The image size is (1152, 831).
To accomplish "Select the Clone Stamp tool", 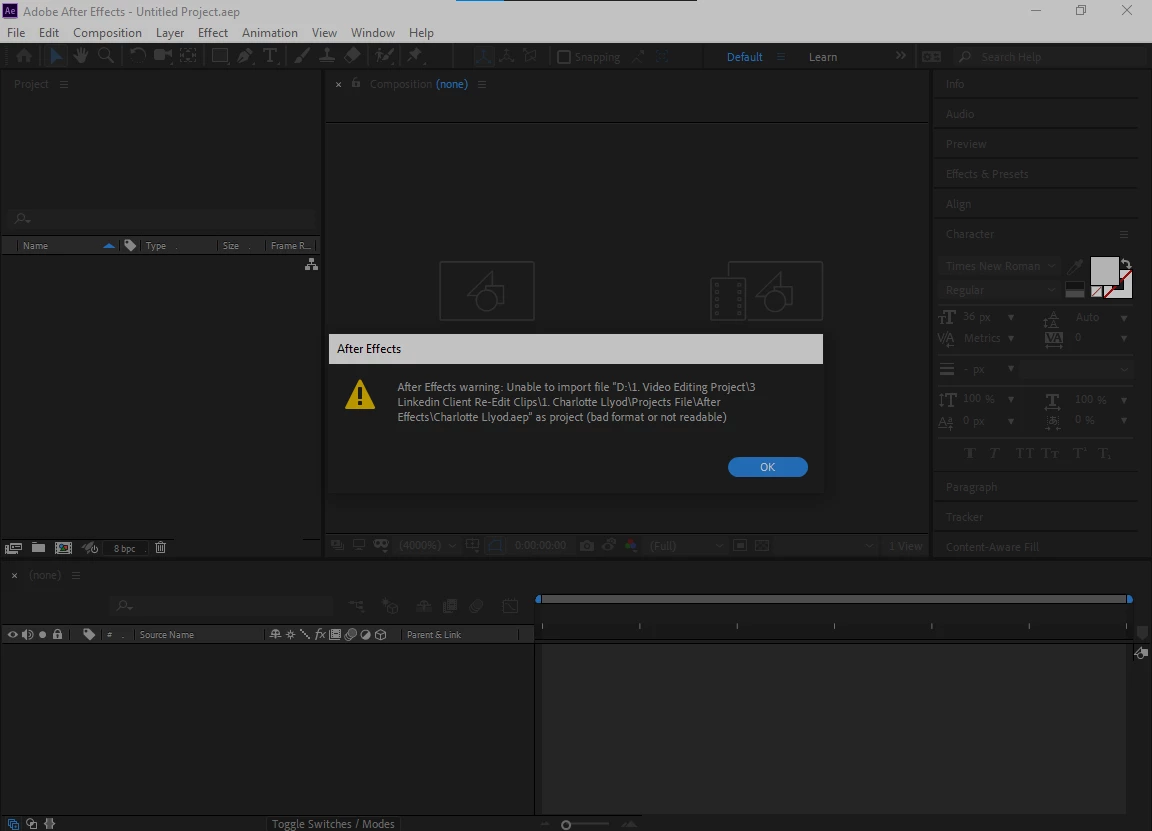I will (x=327, y=56).
